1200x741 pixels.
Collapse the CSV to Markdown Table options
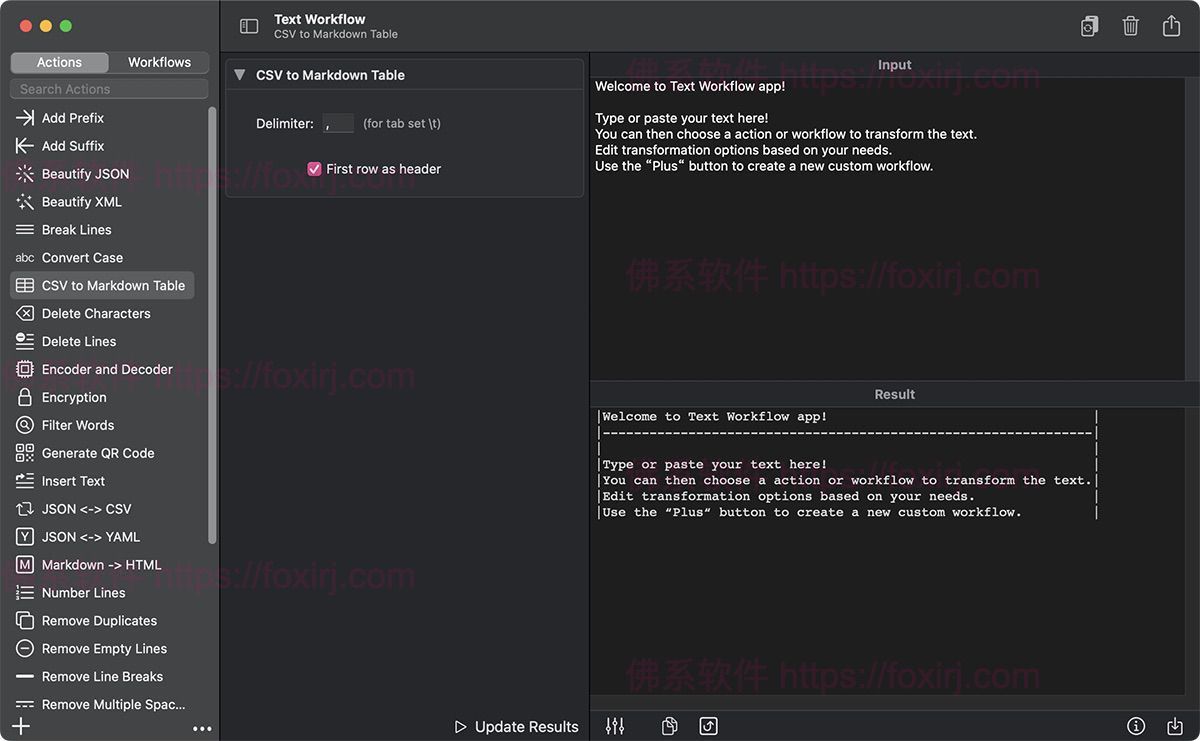click(240, 74)
